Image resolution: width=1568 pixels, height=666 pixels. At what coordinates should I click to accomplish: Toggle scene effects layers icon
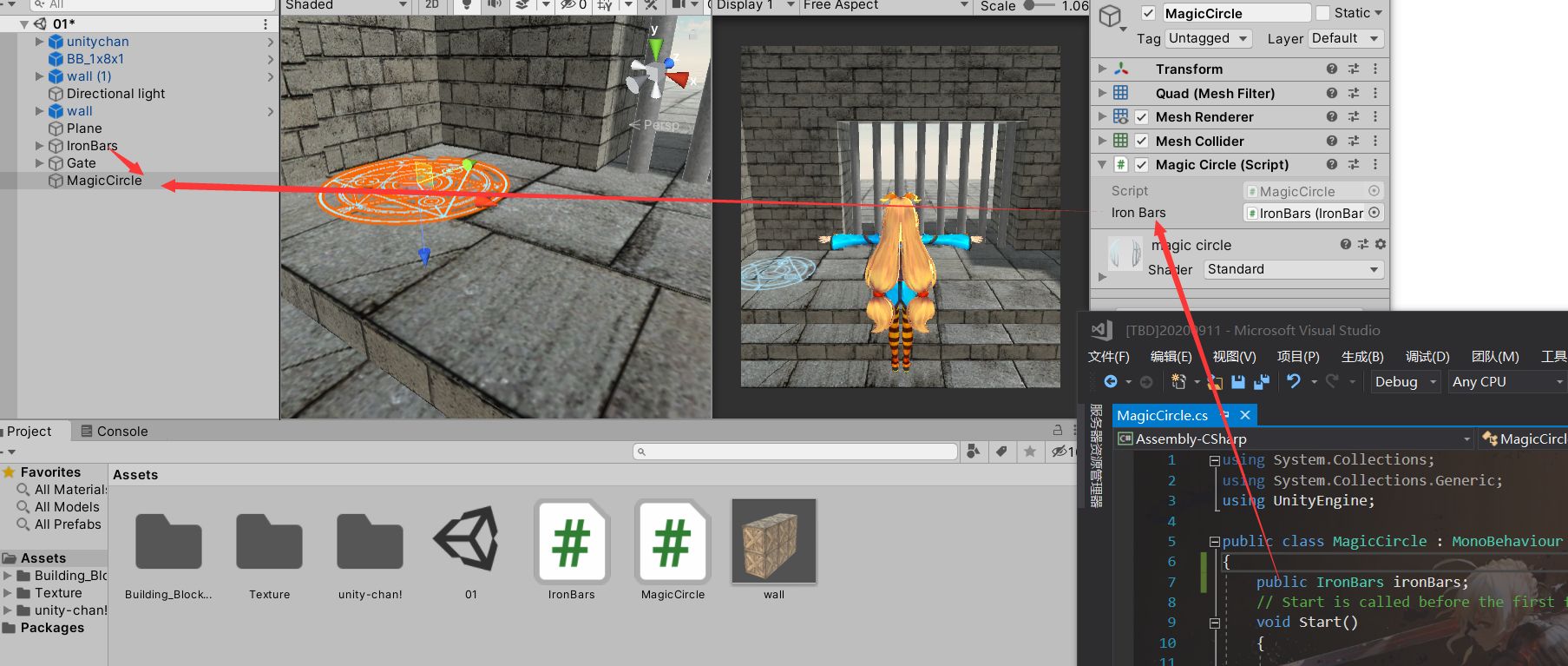tap(522, 5)
